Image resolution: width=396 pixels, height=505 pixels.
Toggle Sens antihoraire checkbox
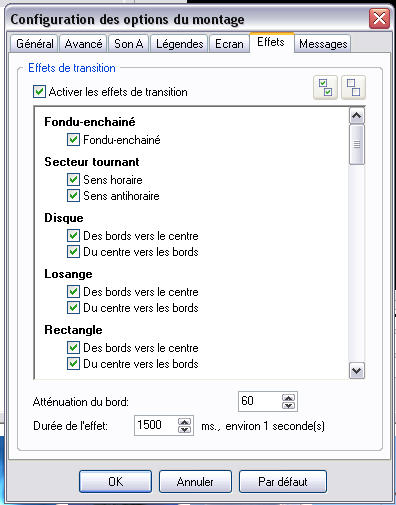tap(73, 195)
